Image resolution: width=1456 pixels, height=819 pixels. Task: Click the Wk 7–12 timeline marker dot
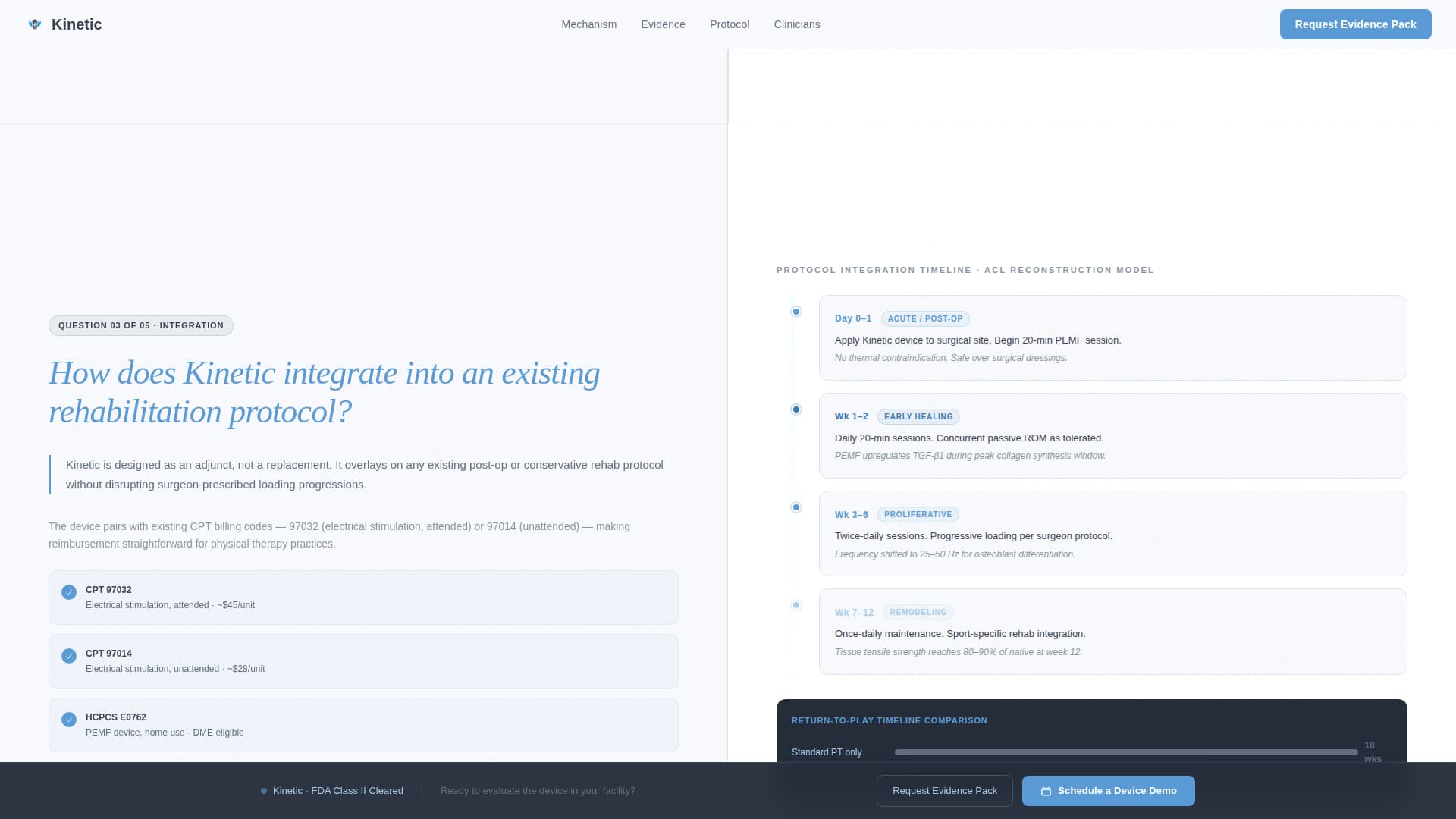(x=796, y=605)
